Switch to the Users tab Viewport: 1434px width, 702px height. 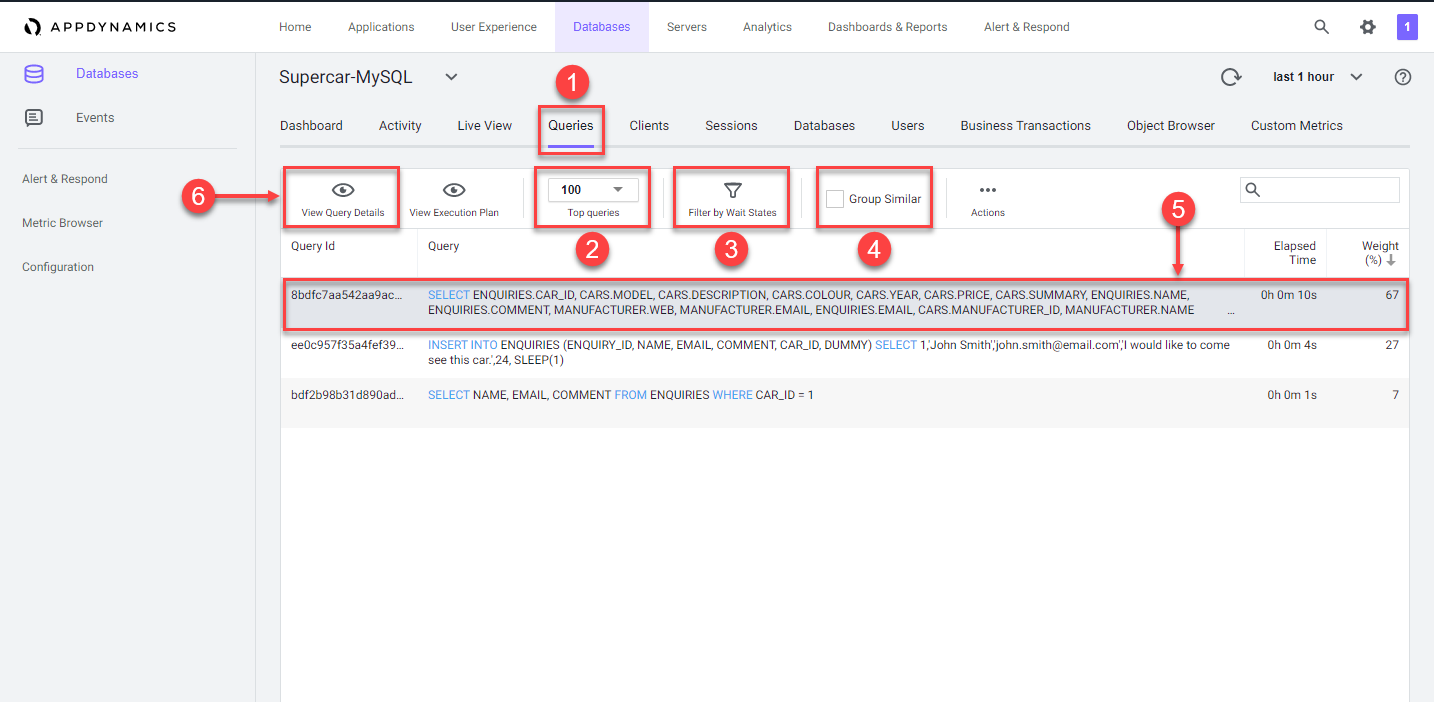(x=908, y=126)
